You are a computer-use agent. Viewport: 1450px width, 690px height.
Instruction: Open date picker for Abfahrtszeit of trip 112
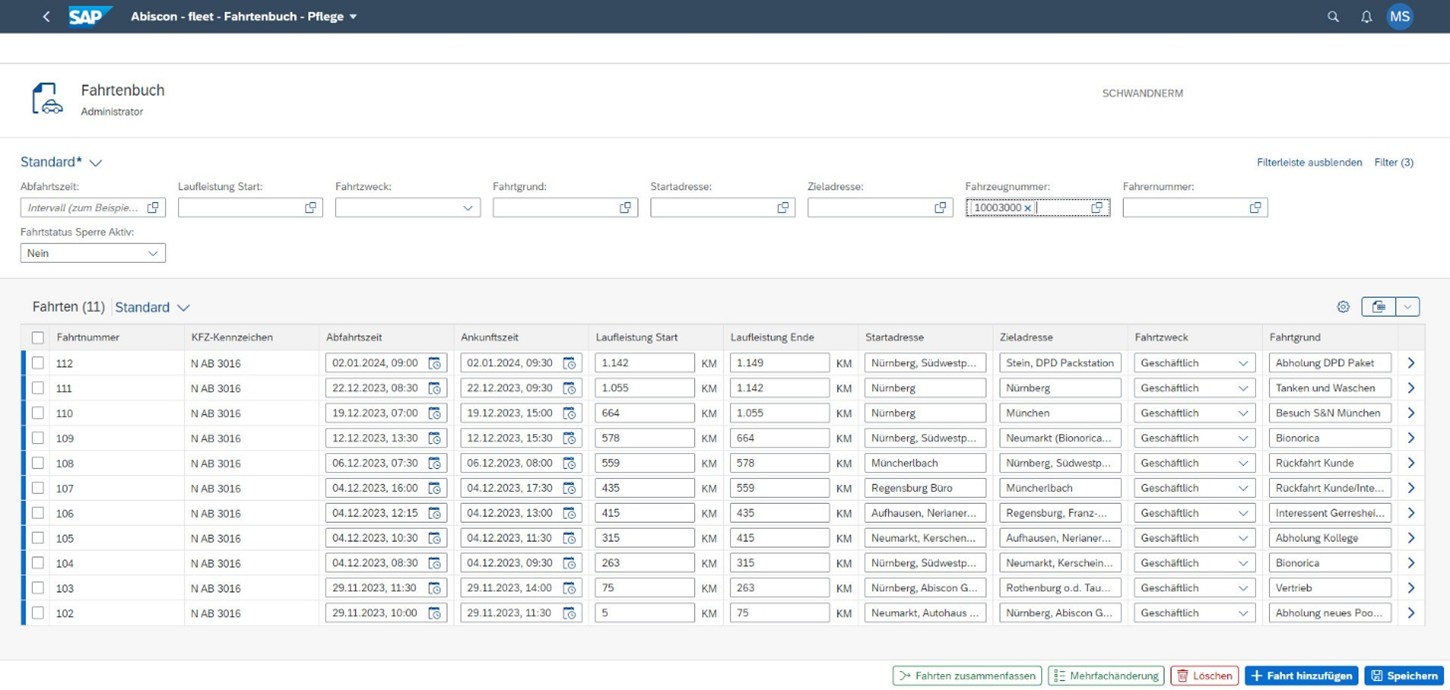pyautogui.click(x=435, y=363)
